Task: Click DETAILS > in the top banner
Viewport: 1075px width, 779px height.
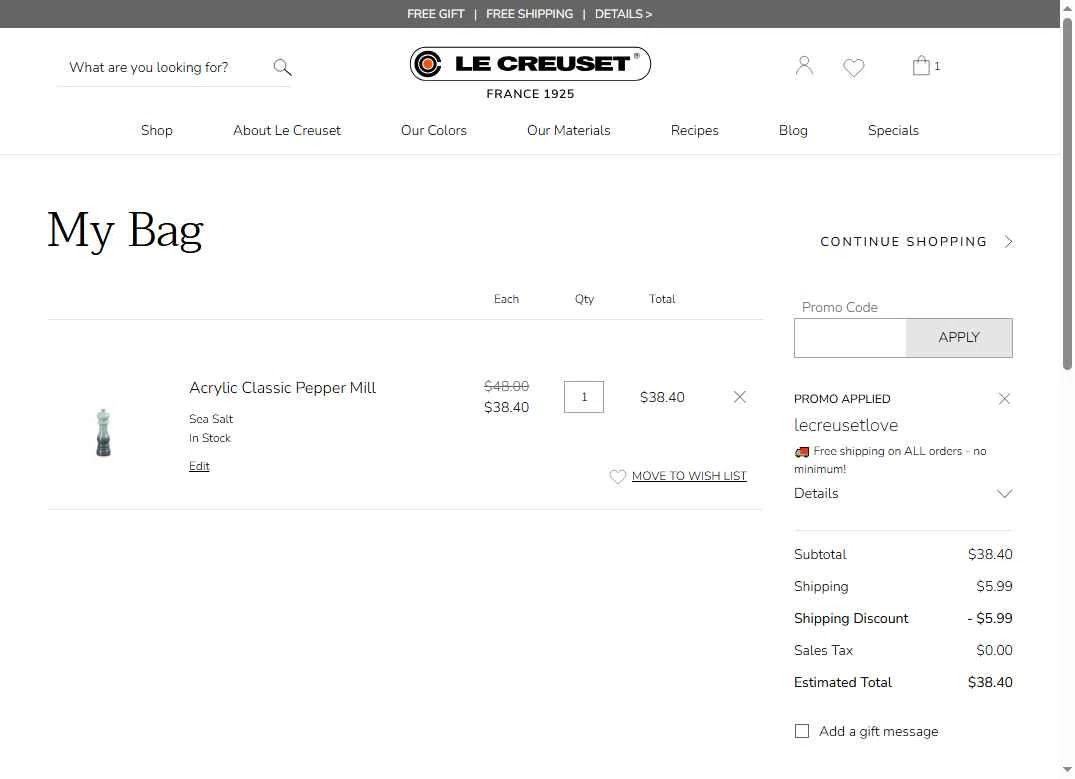Action: (x=623, y=14)
